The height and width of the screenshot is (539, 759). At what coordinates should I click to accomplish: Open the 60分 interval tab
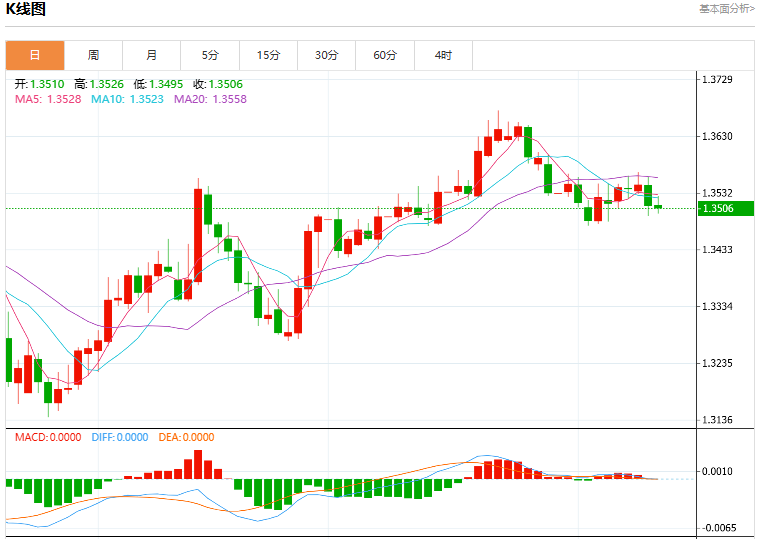tap(385, 55)
